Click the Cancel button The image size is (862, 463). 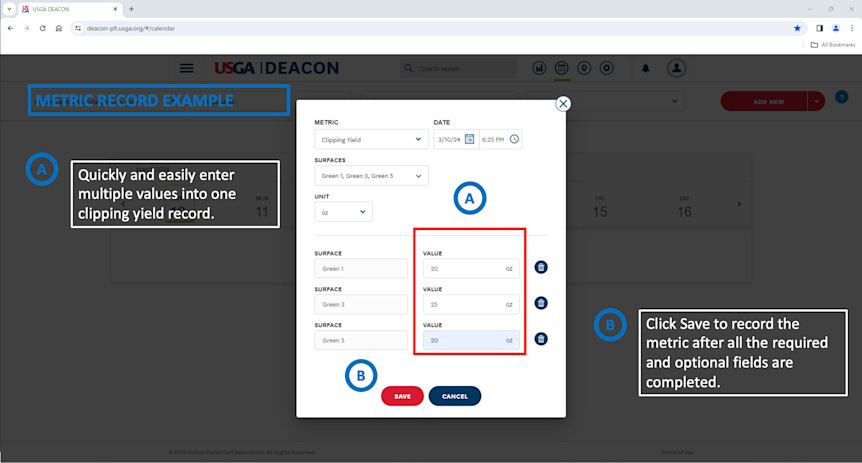[x=455, y=396]
